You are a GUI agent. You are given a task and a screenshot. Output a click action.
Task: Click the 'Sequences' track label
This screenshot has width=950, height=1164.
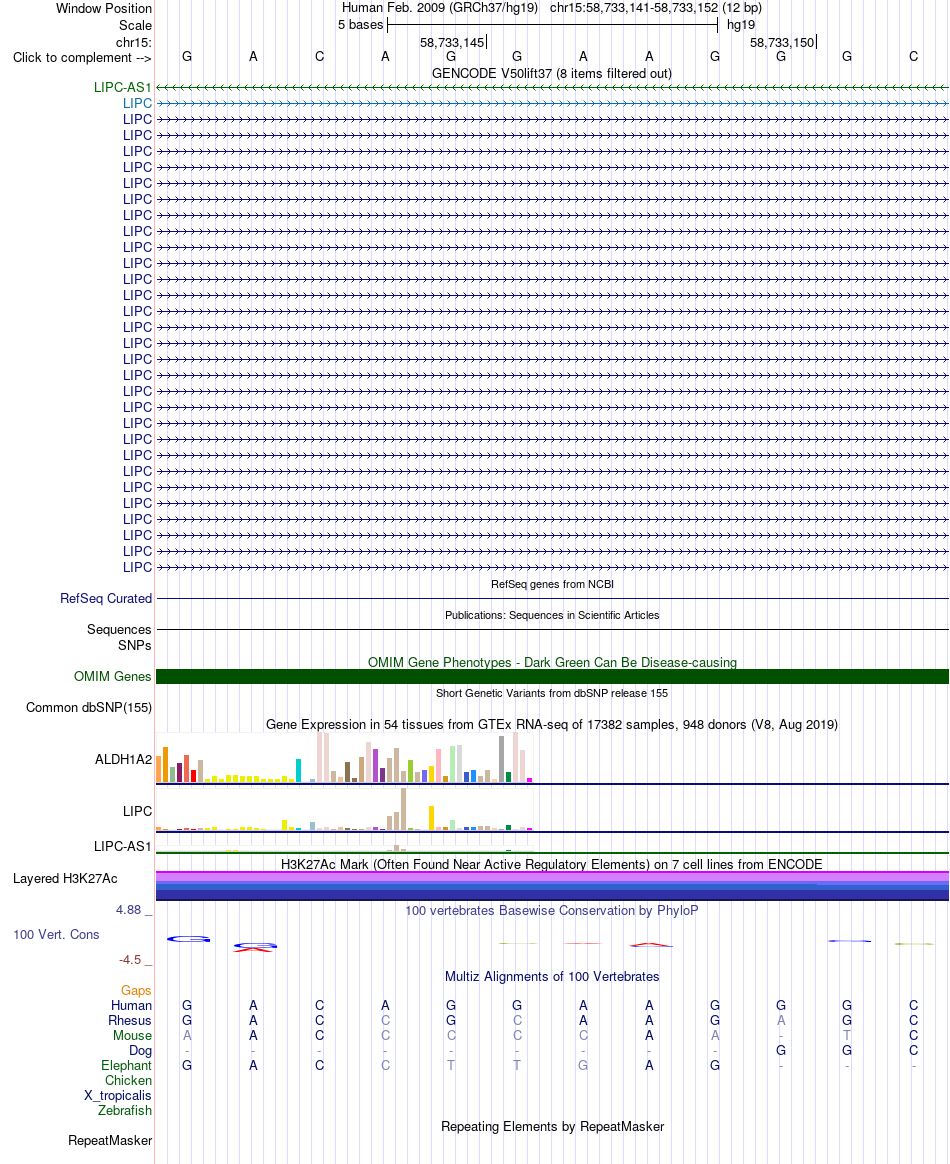pos(119,630)
